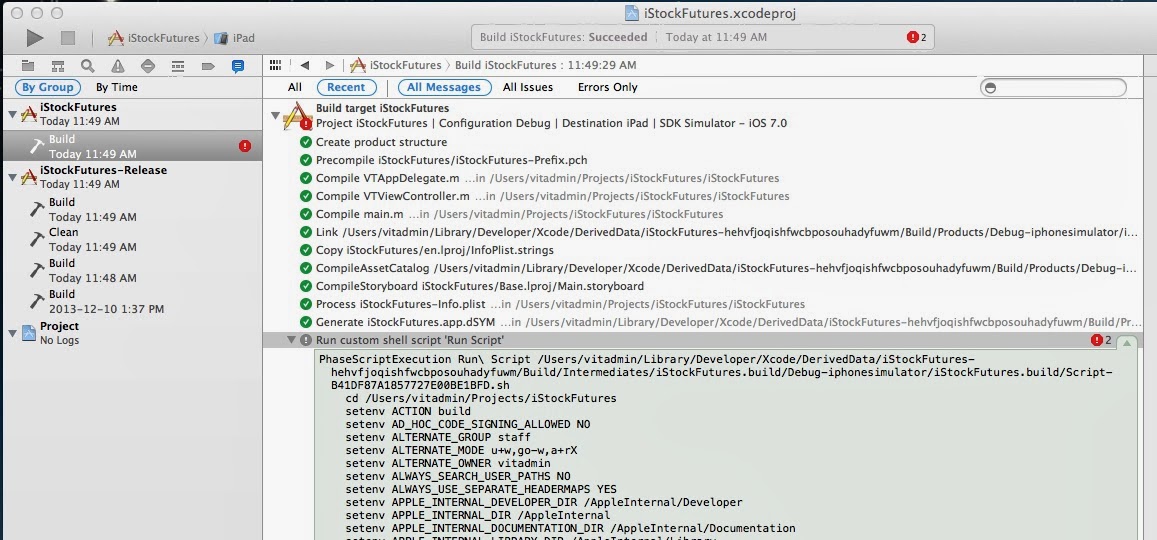Image resolution: width=1157 pixels, height=540 pixels.
Task: Click the Build target iStockFutures app icon
Action: (299, 117)
